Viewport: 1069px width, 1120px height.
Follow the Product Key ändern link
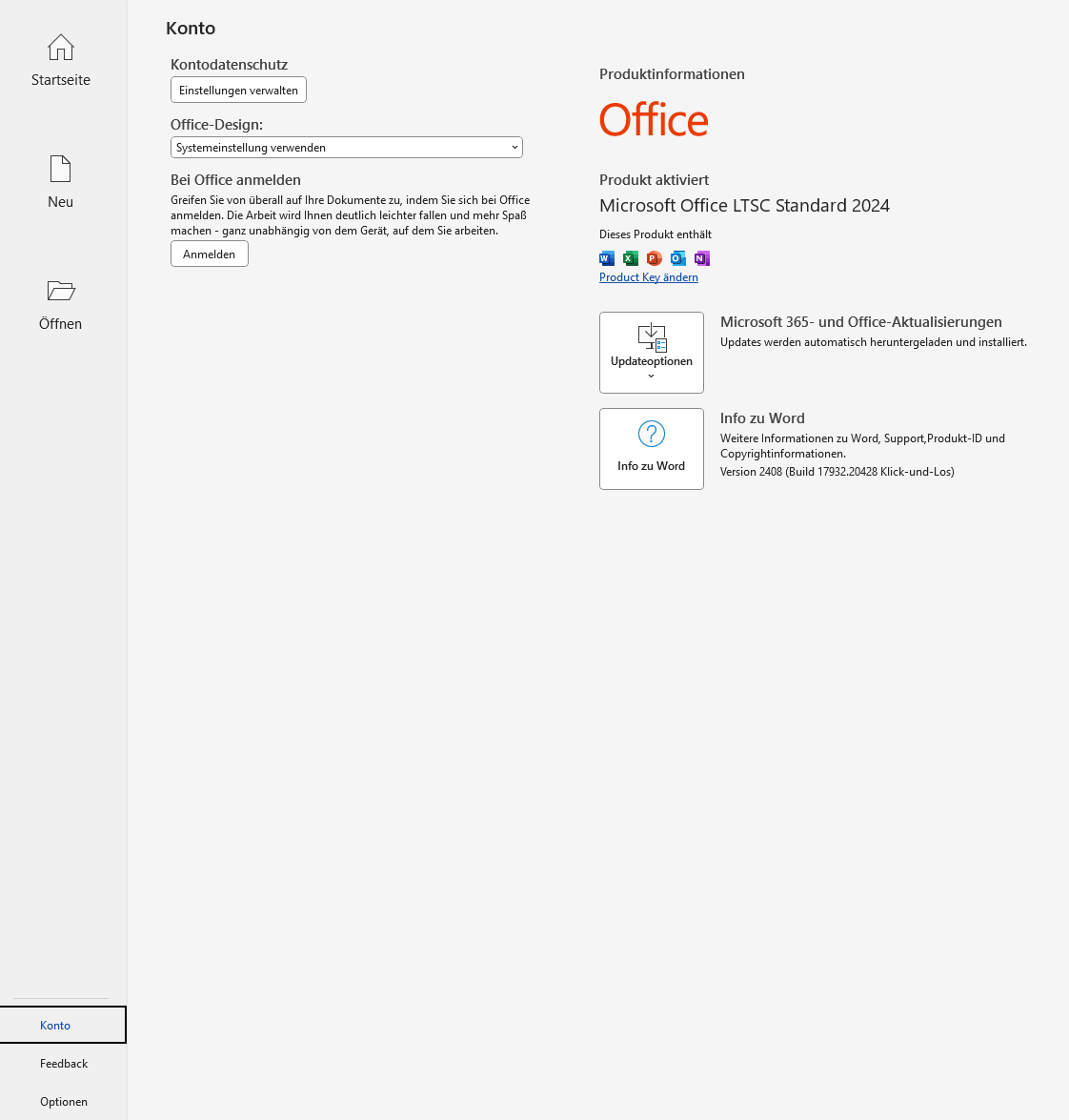(649, 277)
